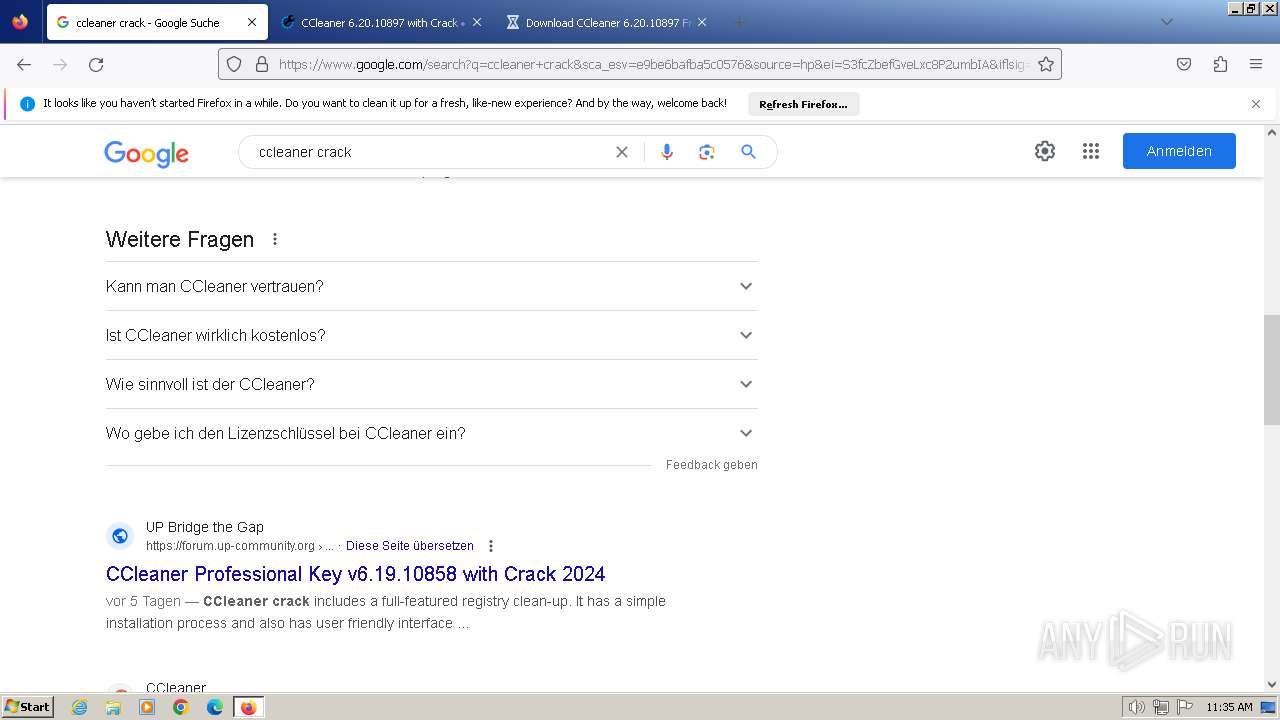Open a new tab with plus button
The image size is (1280, 720).
pos(739,22)
